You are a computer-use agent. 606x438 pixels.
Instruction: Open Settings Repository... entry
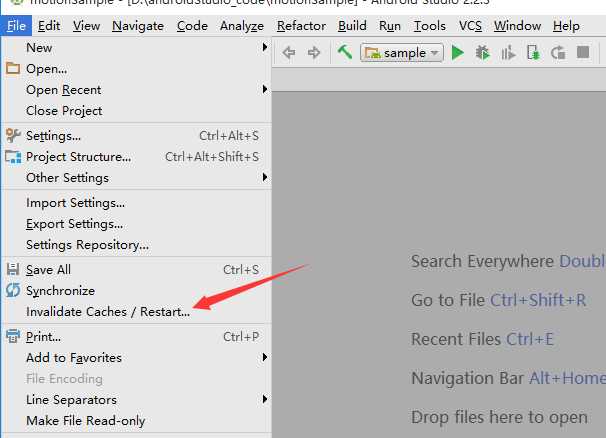pyautogui.click(x=136, y=244)
